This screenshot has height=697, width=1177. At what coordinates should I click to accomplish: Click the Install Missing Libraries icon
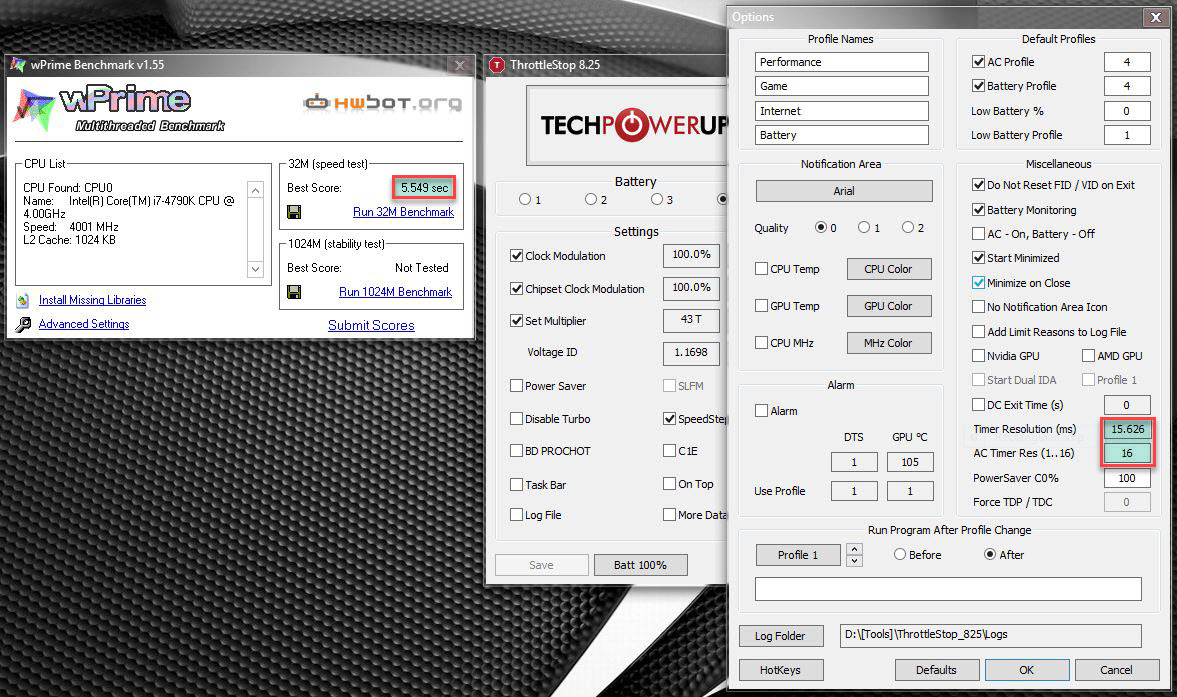23,300
